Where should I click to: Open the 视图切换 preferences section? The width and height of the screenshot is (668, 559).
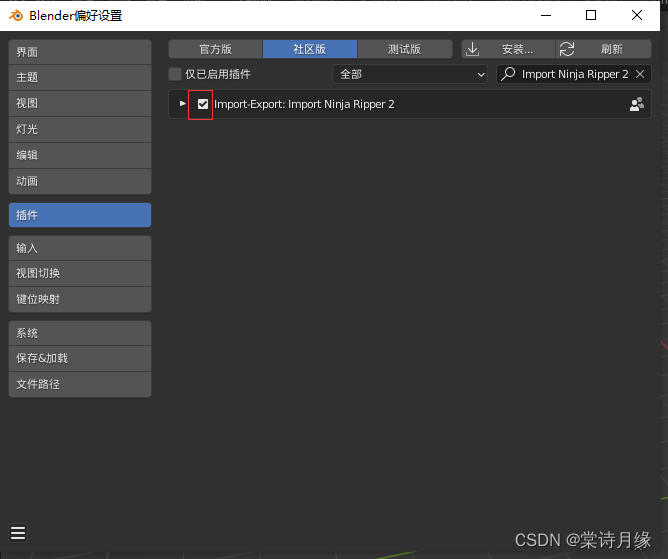pos(80,274)
